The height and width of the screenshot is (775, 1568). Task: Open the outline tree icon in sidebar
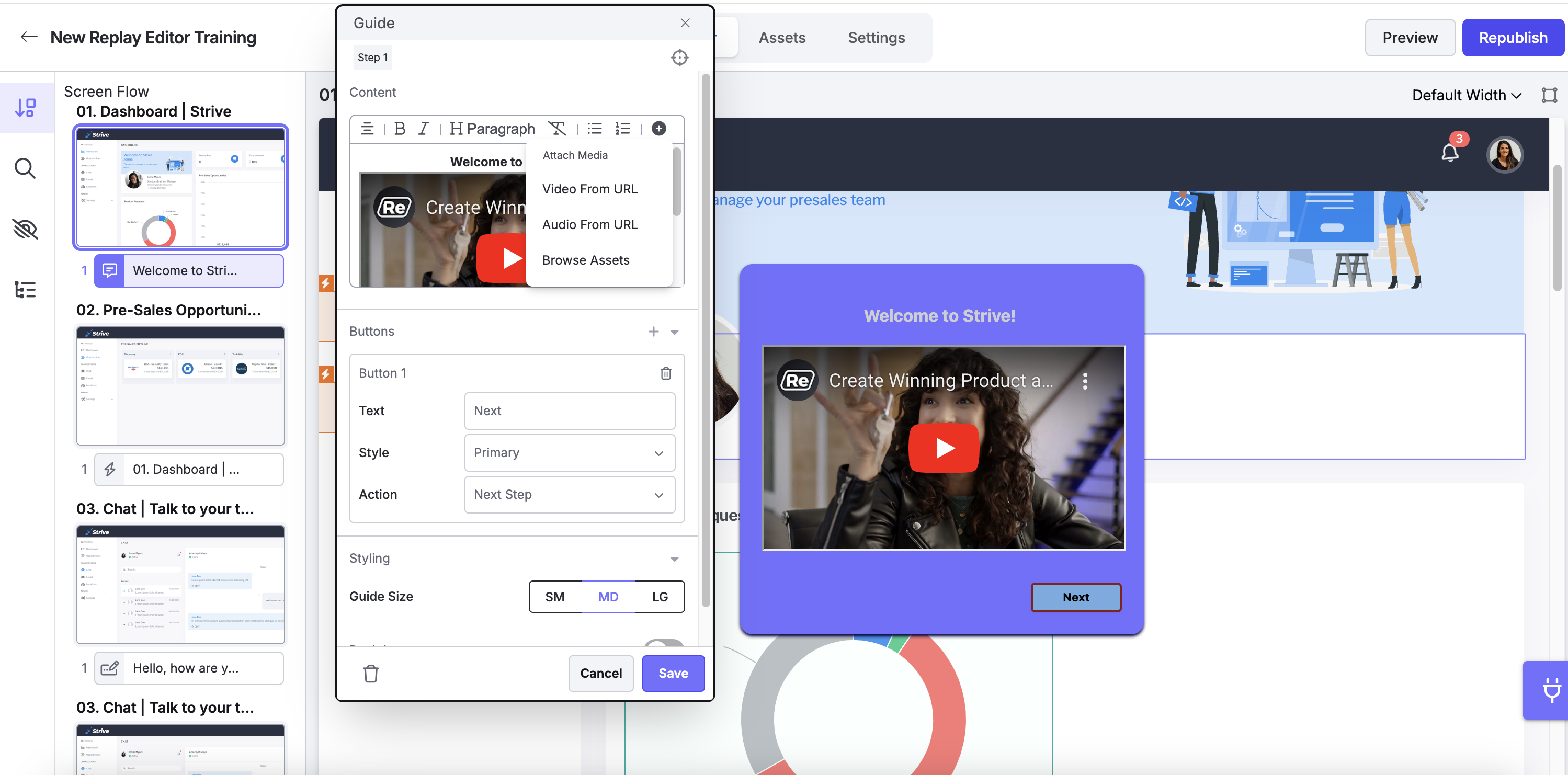click(x=26, y=290)
